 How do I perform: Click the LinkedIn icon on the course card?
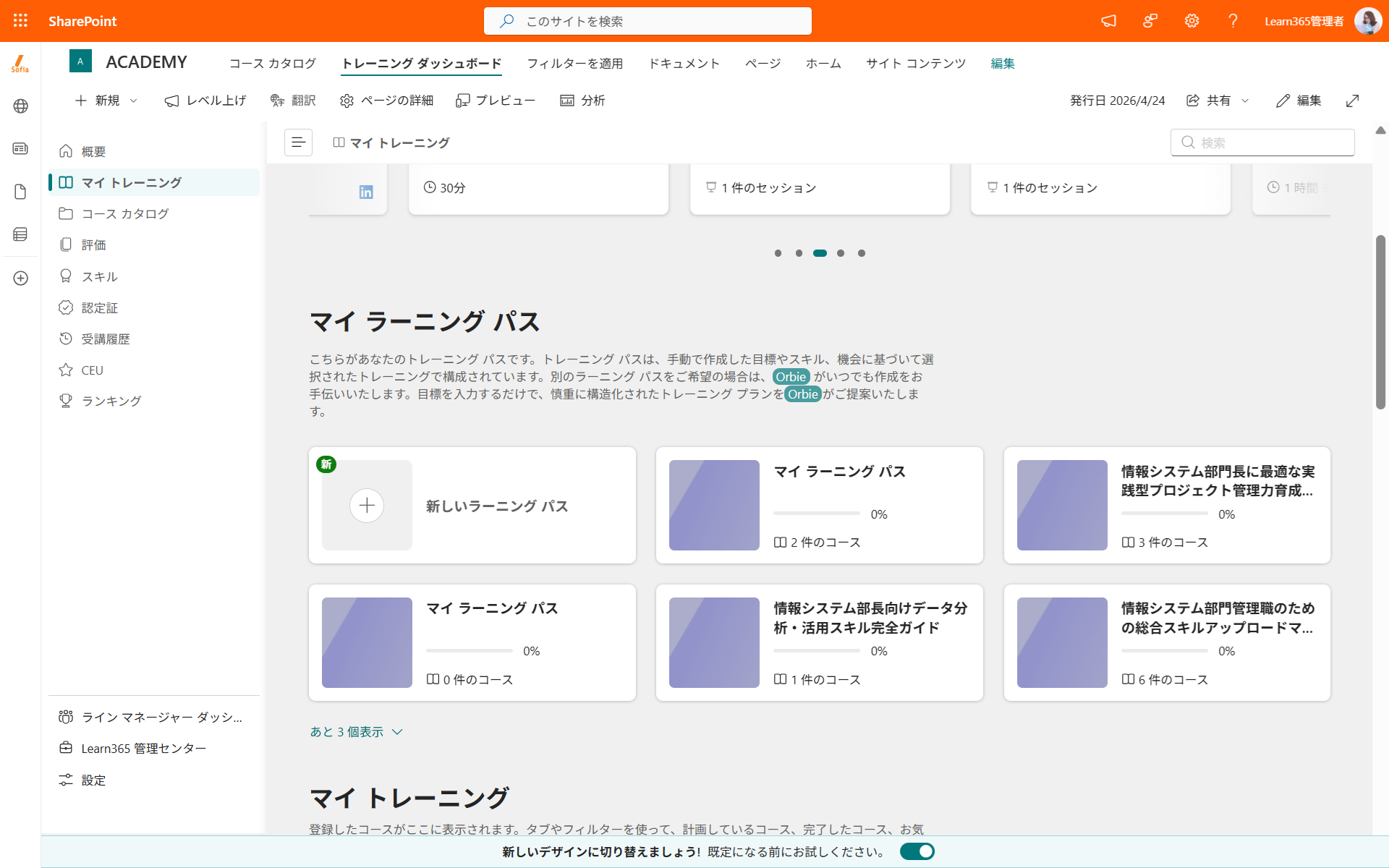point(366,192)
